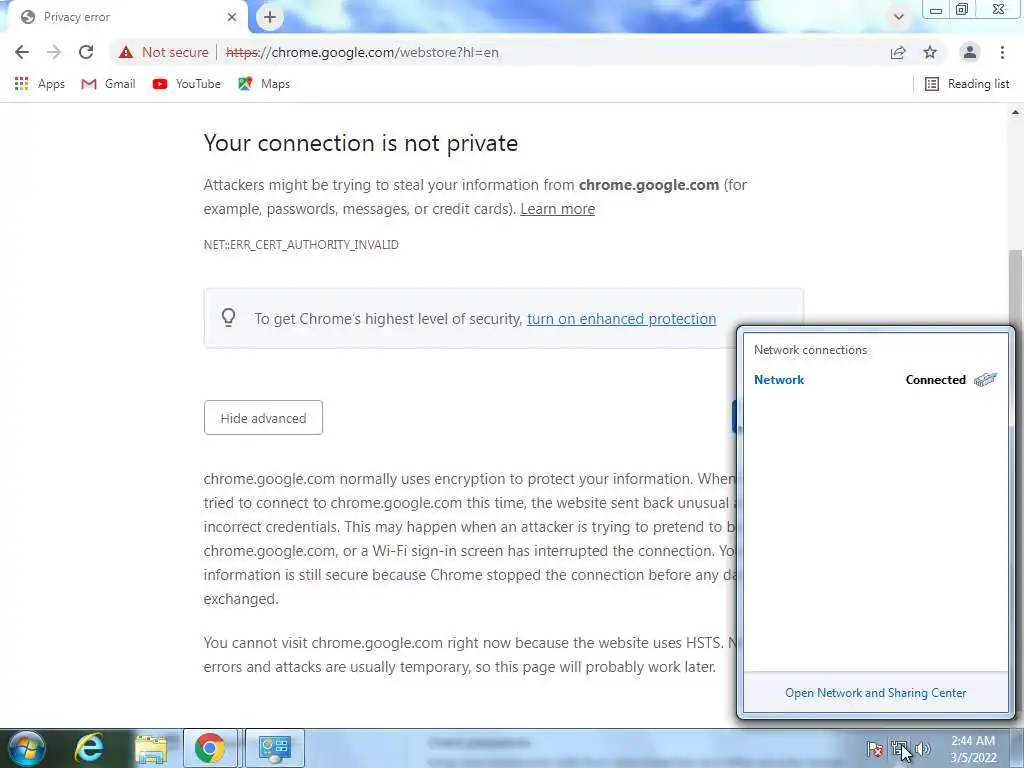This screenshot has height=768, width=1024.
Task: Click the scrollbar up arrow
Action: pyautogui.click(x=1016, y=112)
